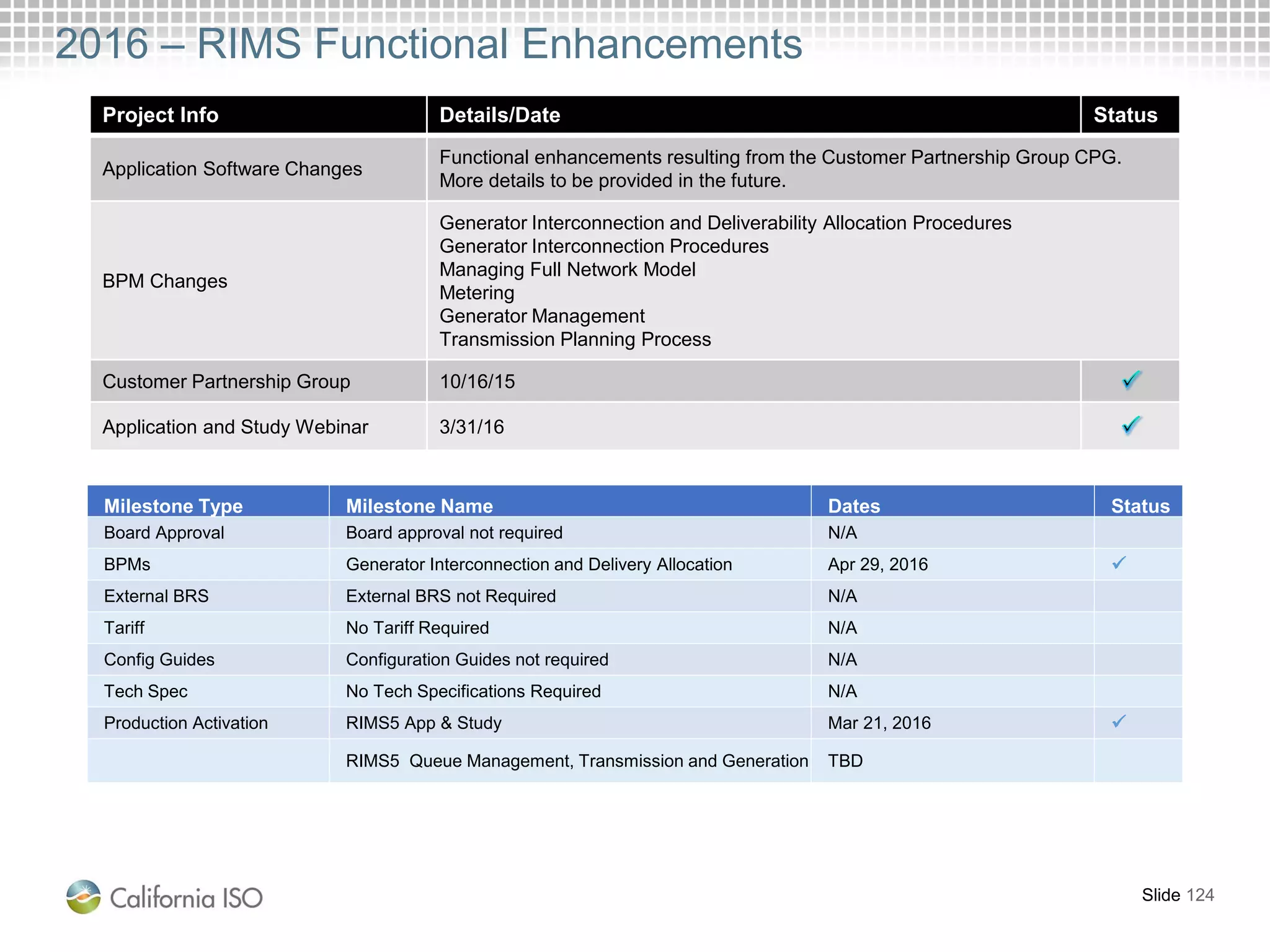The height and width of the screenshot is (952, 1270).
Task: Click 'Transmission Planning Process' line
Action: [575, 340]
